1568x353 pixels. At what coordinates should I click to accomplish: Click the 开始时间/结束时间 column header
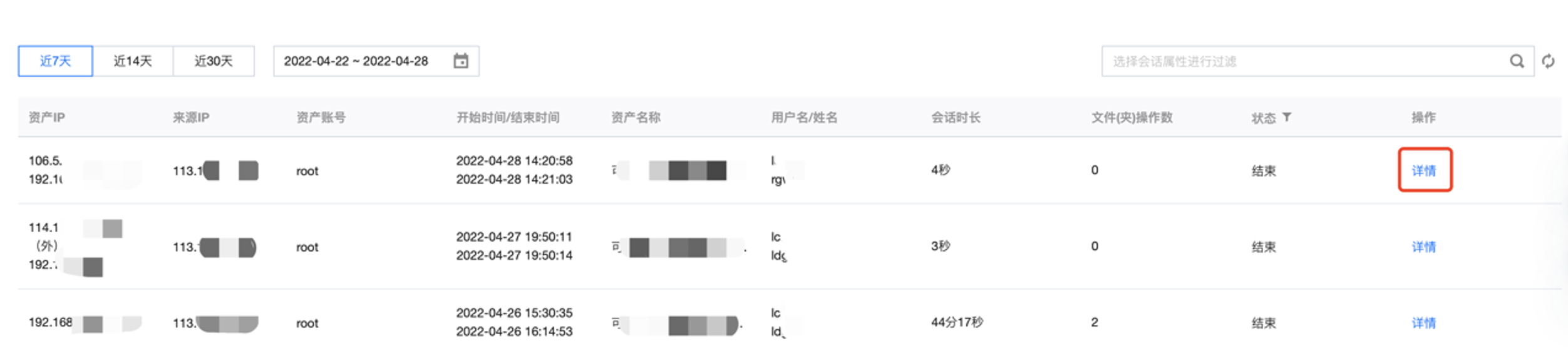508,117
